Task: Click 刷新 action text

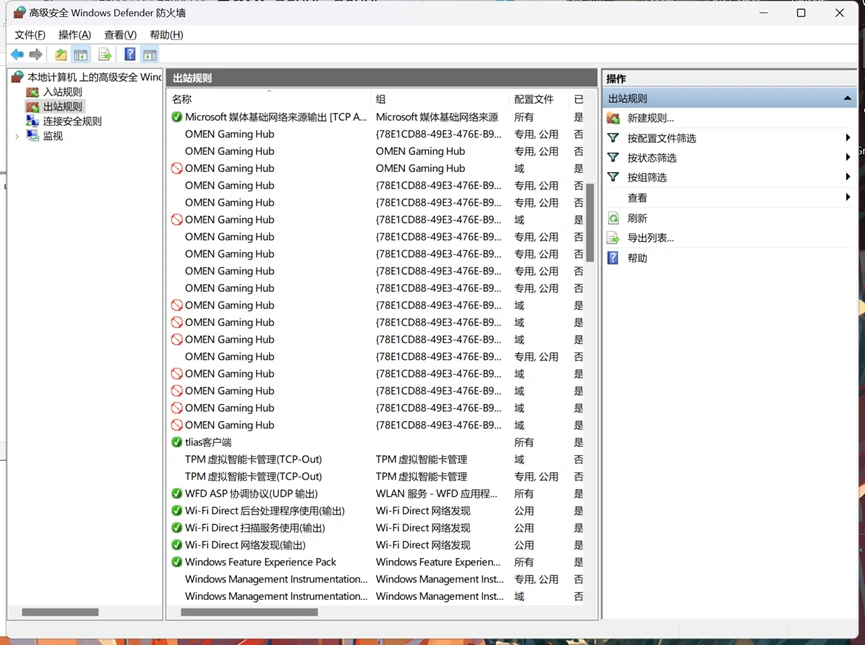Action: tap(637, 218)
